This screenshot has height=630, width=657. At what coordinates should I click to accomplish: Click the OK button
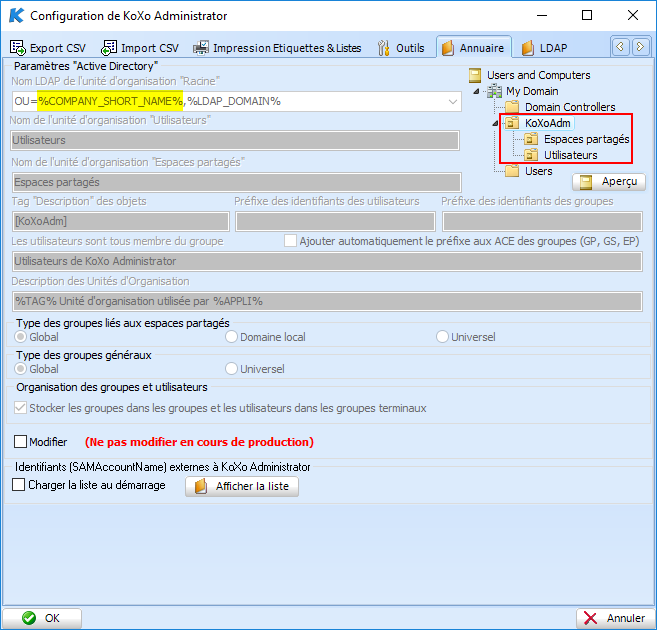42,618
